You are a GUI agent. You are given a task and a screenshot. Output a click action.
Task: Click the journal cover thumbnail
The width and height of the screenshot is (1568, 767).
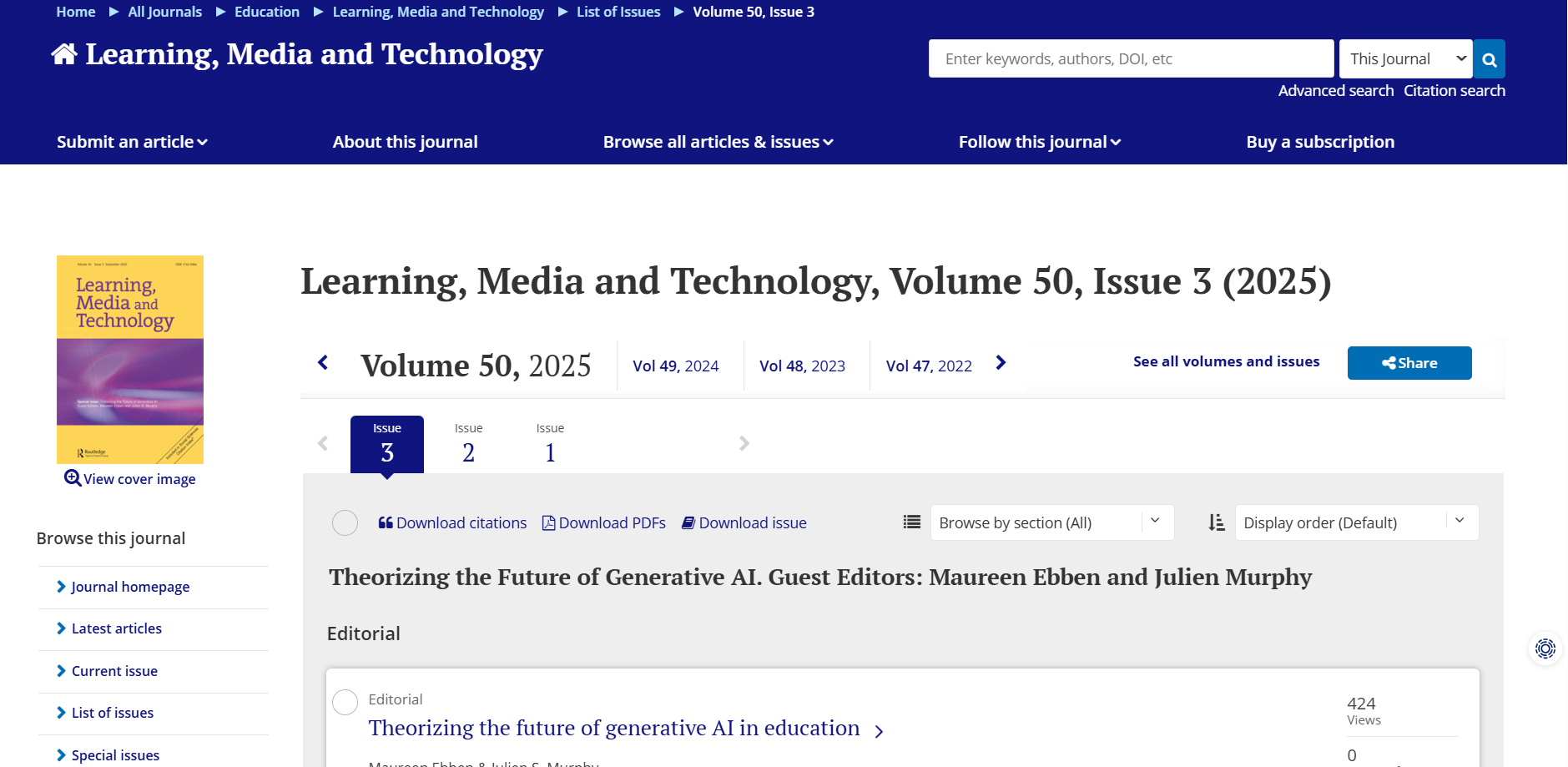click(130, 360)
